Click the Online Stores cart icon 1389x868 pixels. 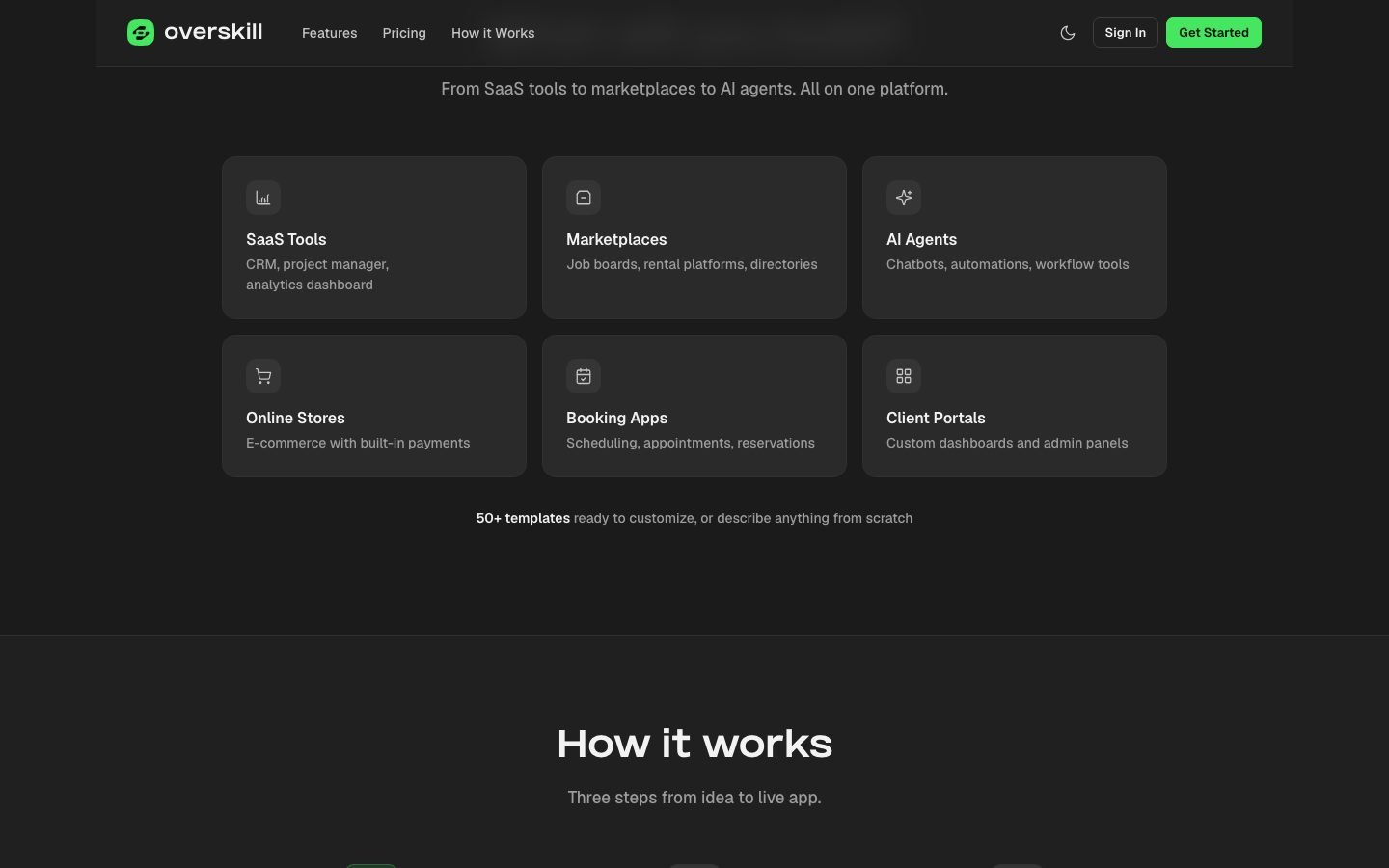[x=263, y=376]
